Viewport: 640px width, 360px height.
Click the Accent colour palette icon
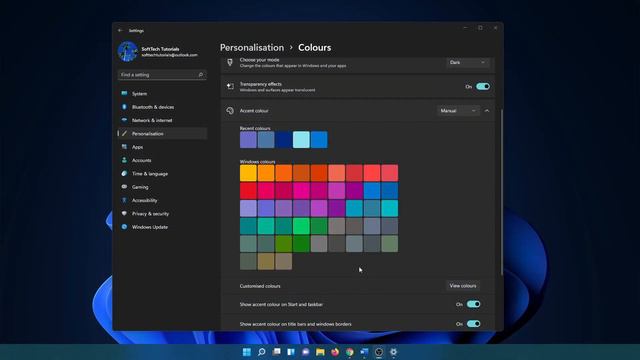pos(230,111)
